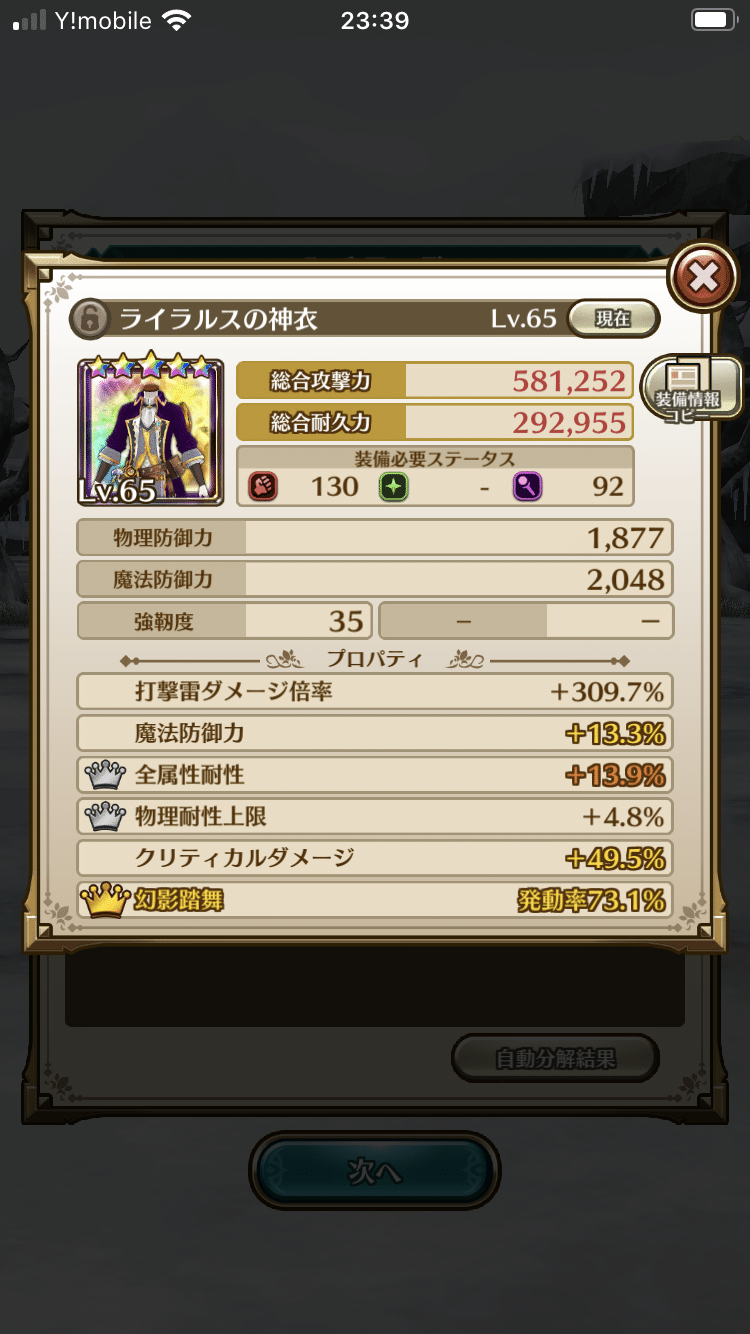Select the 打撃雷ダメージ倍率 property row

(375, 691)
